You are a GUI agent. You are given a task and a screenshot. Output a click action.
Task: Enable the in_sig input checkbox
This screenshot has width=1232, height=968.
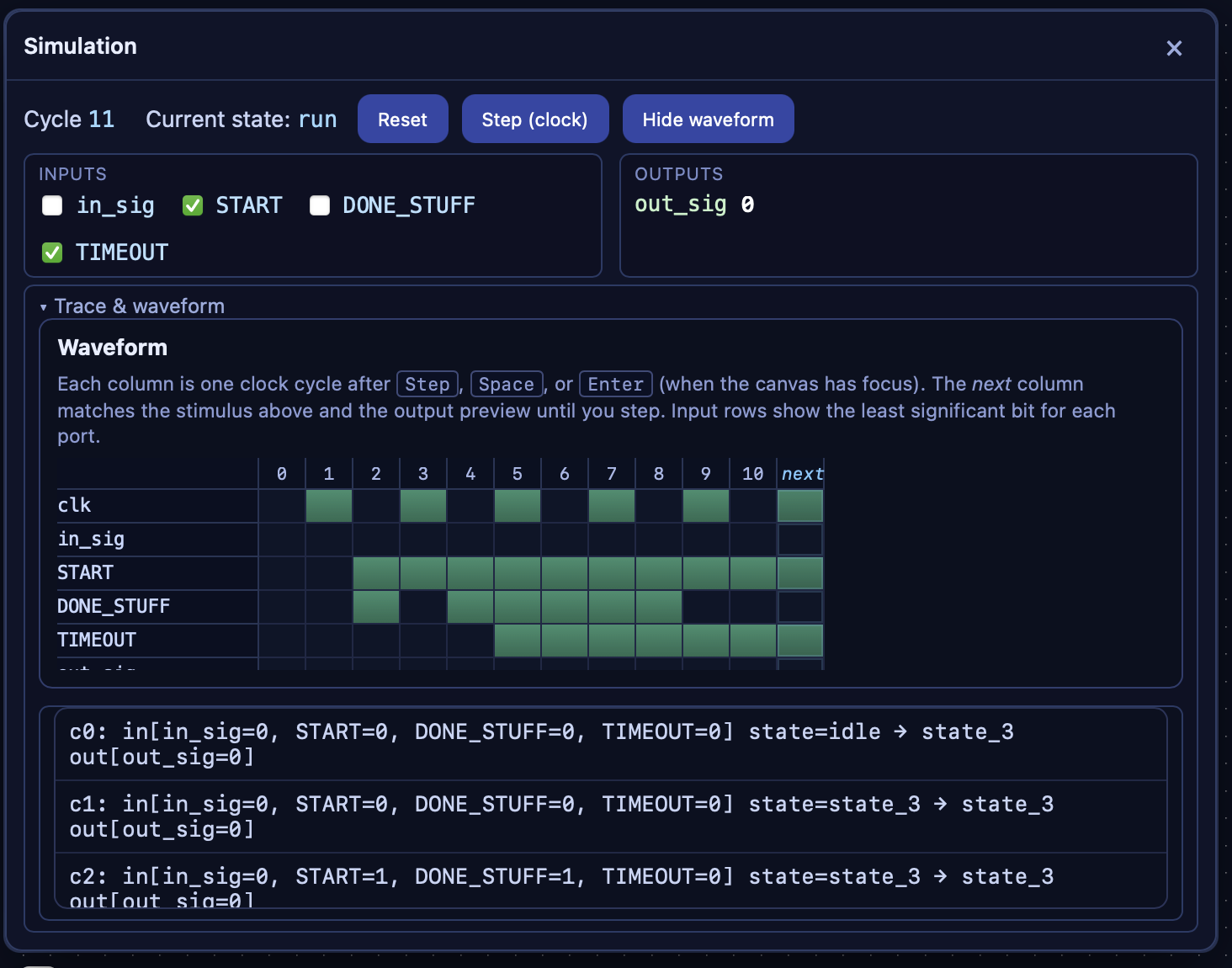pos(52,205)
